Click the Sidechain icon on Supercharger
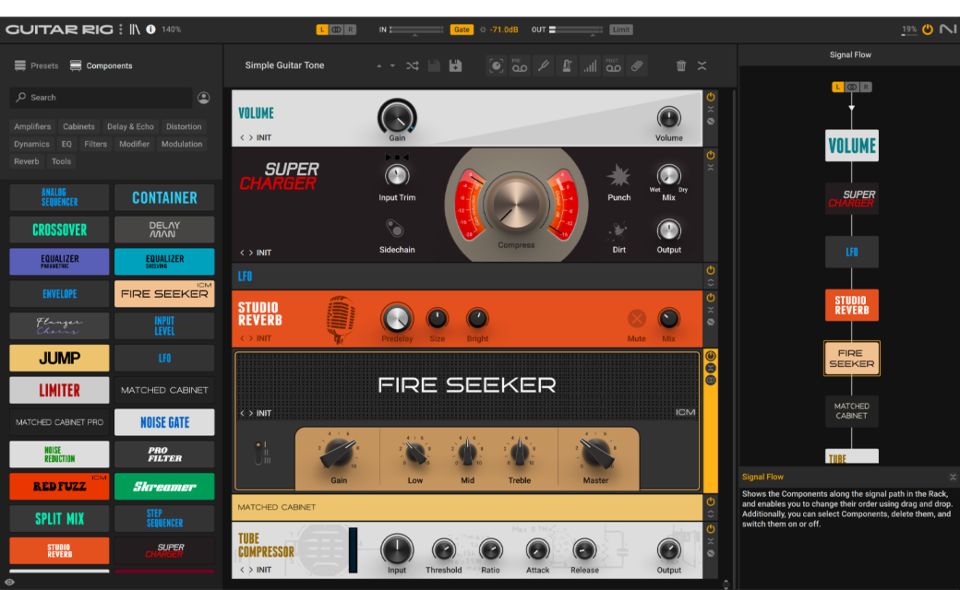 pyautogui.click(x=397, y=228)
